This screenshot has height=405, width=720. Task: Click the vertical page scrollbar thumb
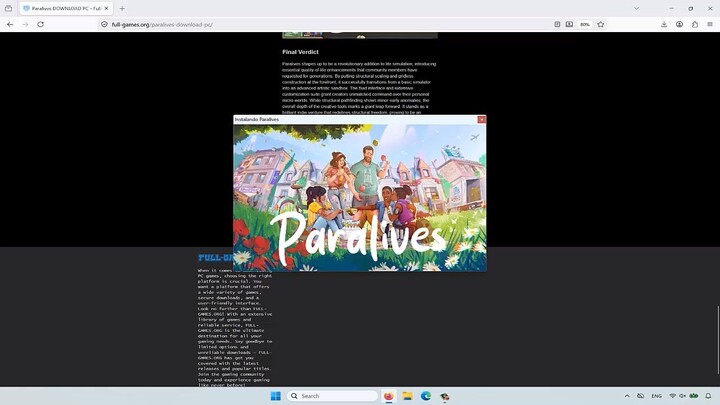pos(717,340)
